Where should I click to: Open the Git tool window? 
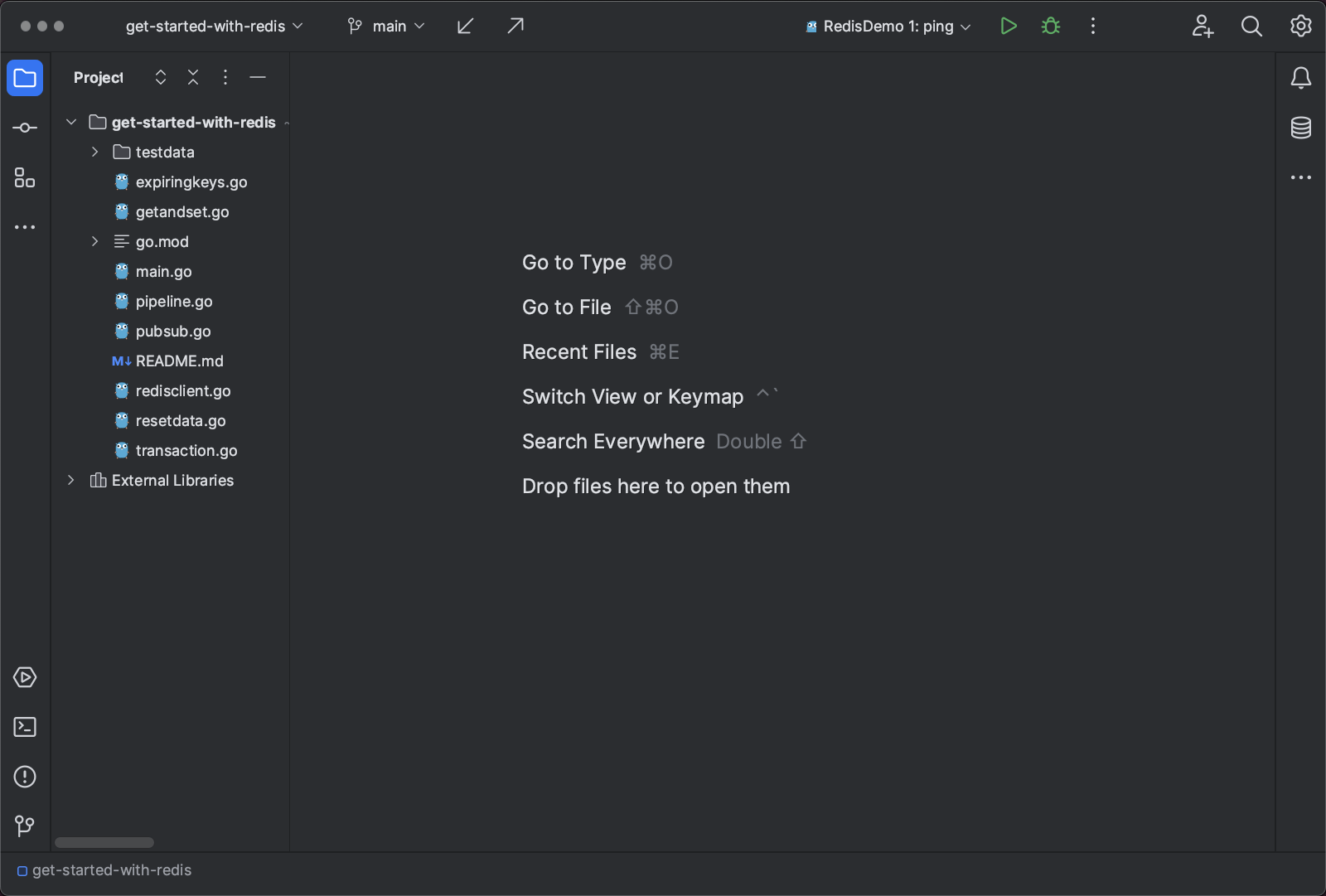24,826
